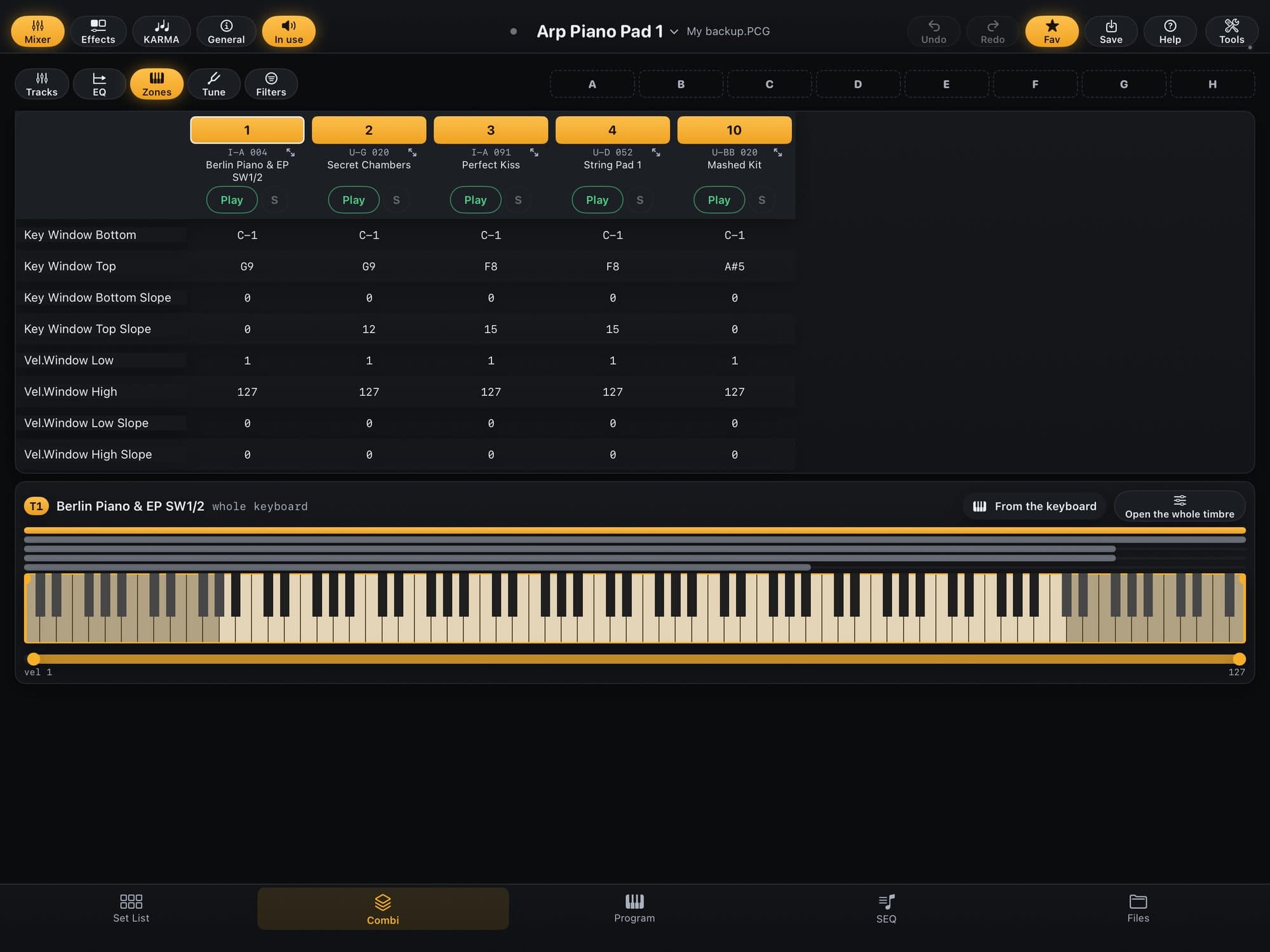
Task: Toggle the Fav star
Action: (x=1052, y=31)
